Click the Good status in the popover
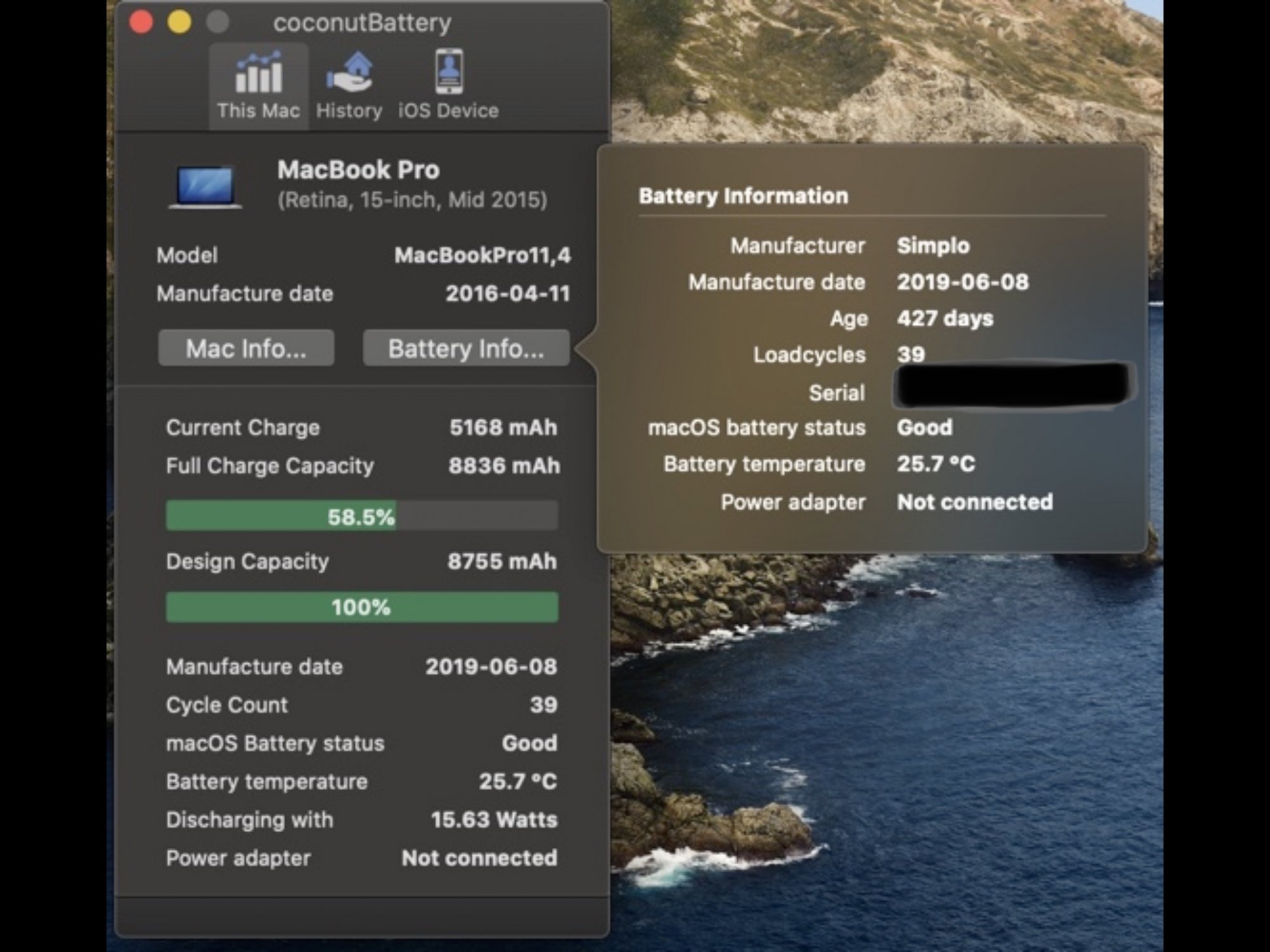Image resolution: width=1270 pixels, height=952 pixels. coord(925,427)
